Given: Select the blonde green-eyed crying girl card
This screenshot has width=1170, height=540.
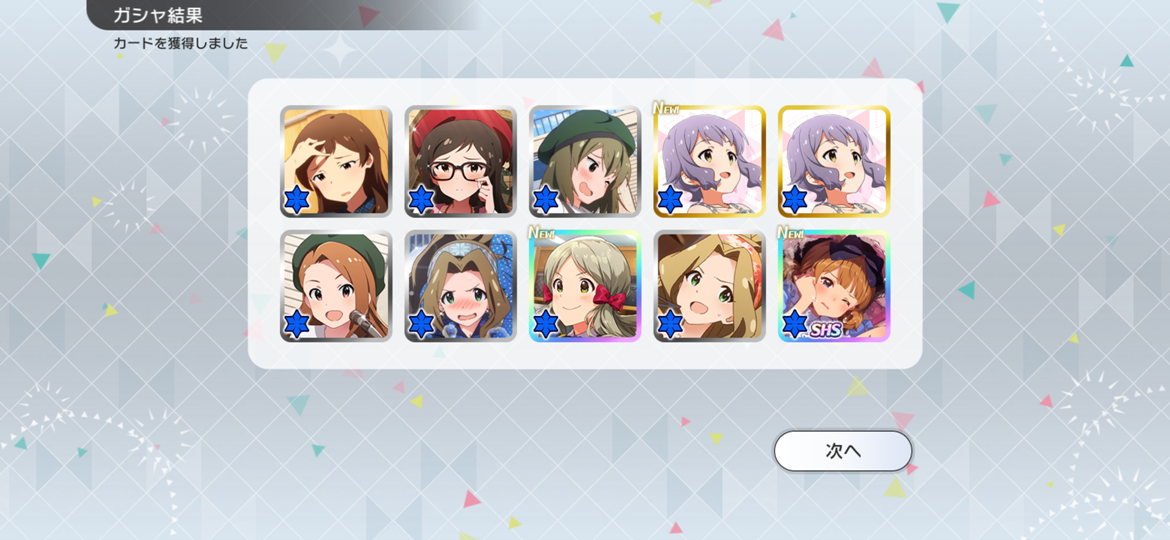Looking at the screenshot, I should (x=710, y=286).
